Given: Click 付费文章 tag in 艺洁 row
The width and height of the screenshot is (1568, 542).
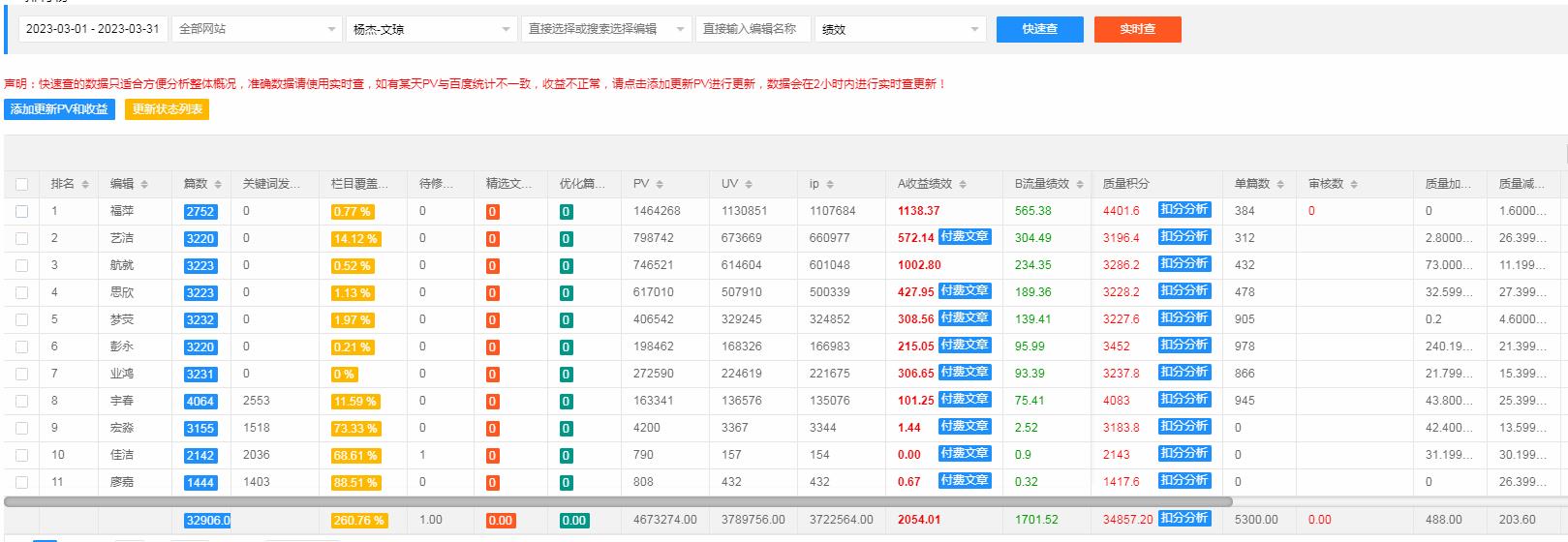Looking at the screenshot, I should point(965,236).
